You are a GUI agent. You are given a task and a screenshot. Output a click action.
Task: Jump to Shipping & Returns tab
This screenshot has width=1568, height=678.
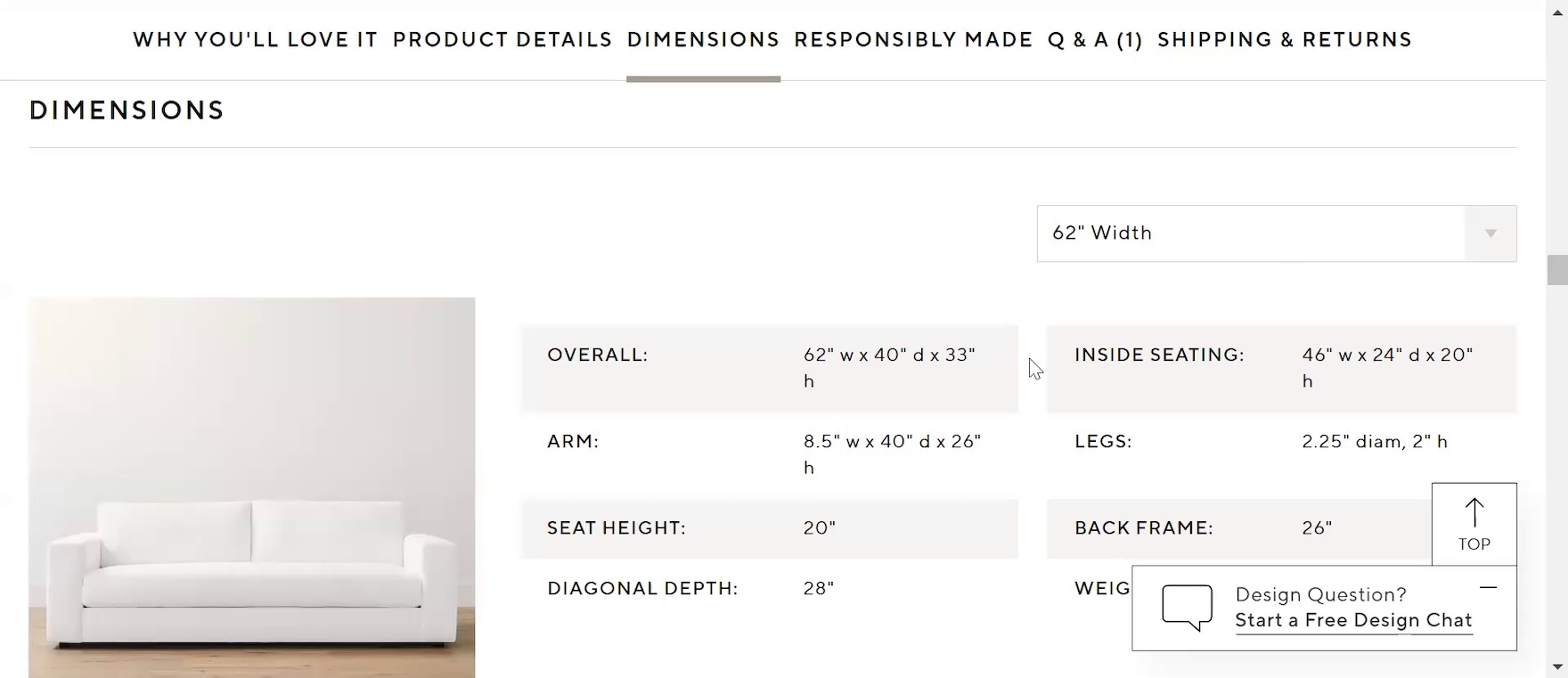1284,40
